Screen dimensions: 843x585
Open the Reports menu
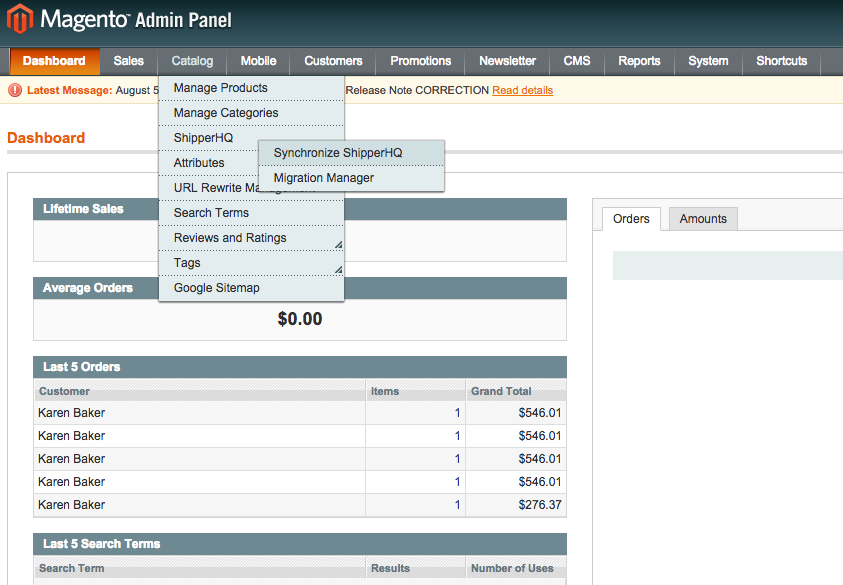pos(639,61)
